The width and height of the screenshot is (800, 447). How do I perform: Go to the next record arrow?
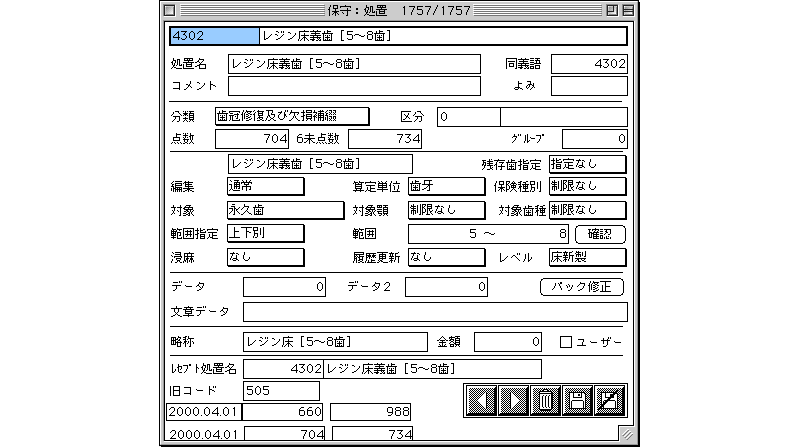click(513, 400)
